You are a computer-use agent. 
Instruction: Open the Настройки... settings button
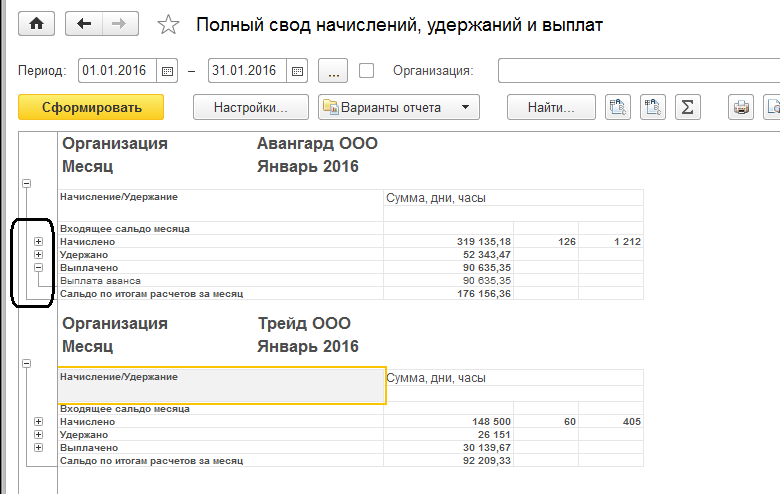(x=248, y=107)
